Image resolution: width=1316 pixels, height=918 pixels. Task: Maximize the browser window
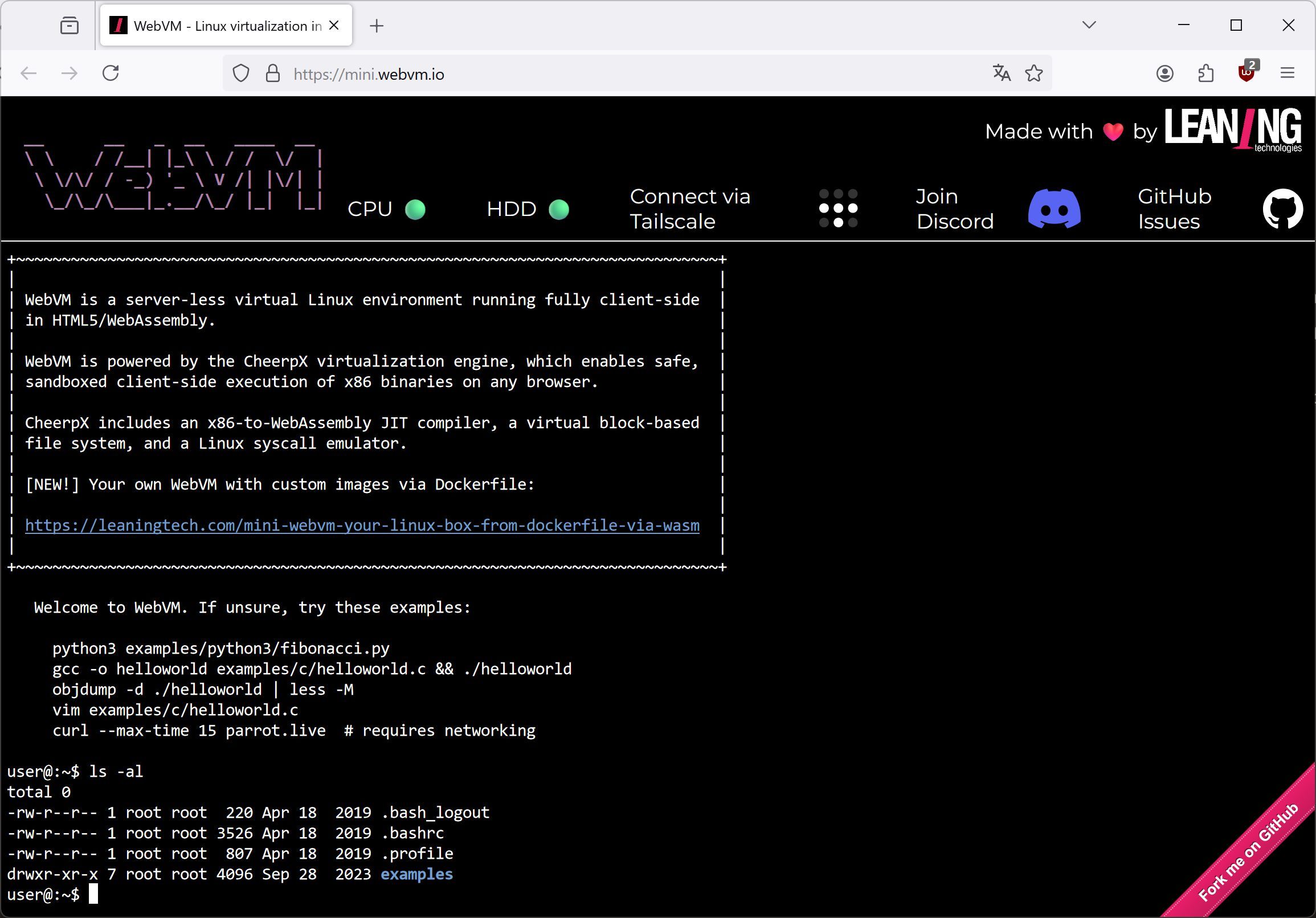coord(1236,25)
